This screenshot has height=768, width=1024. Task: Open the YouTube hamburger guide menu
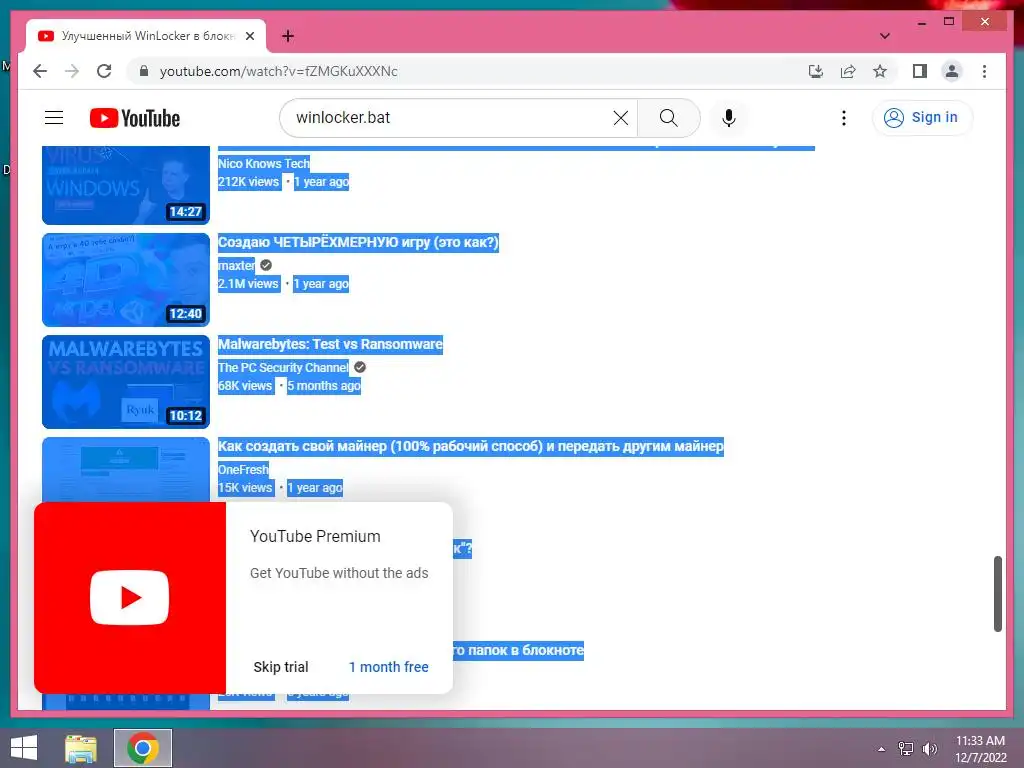pyautogui.click(x=54, y=118)
